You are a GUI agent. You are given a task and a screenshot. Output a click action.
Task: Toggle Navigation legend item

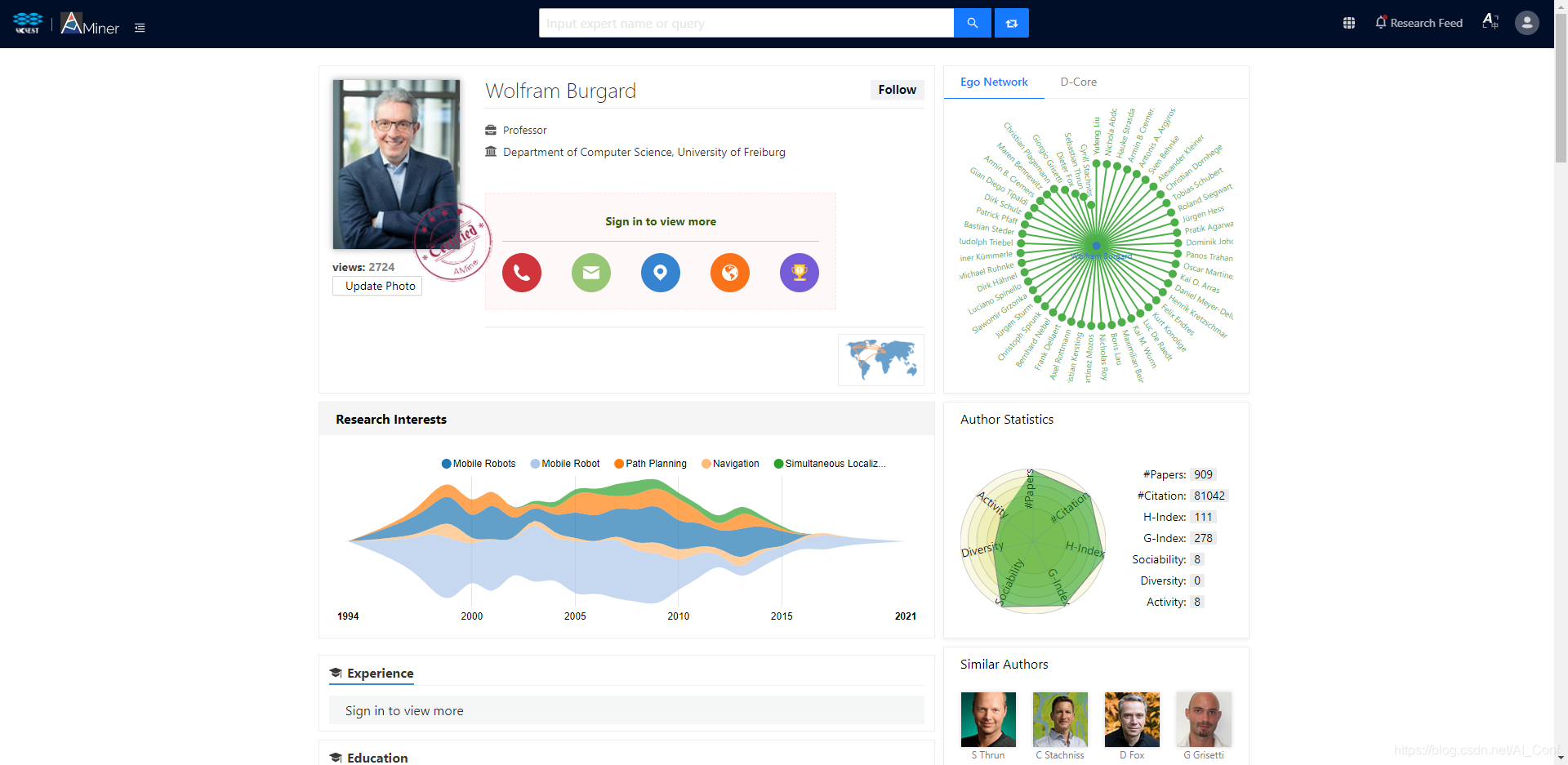pos(730,464)
